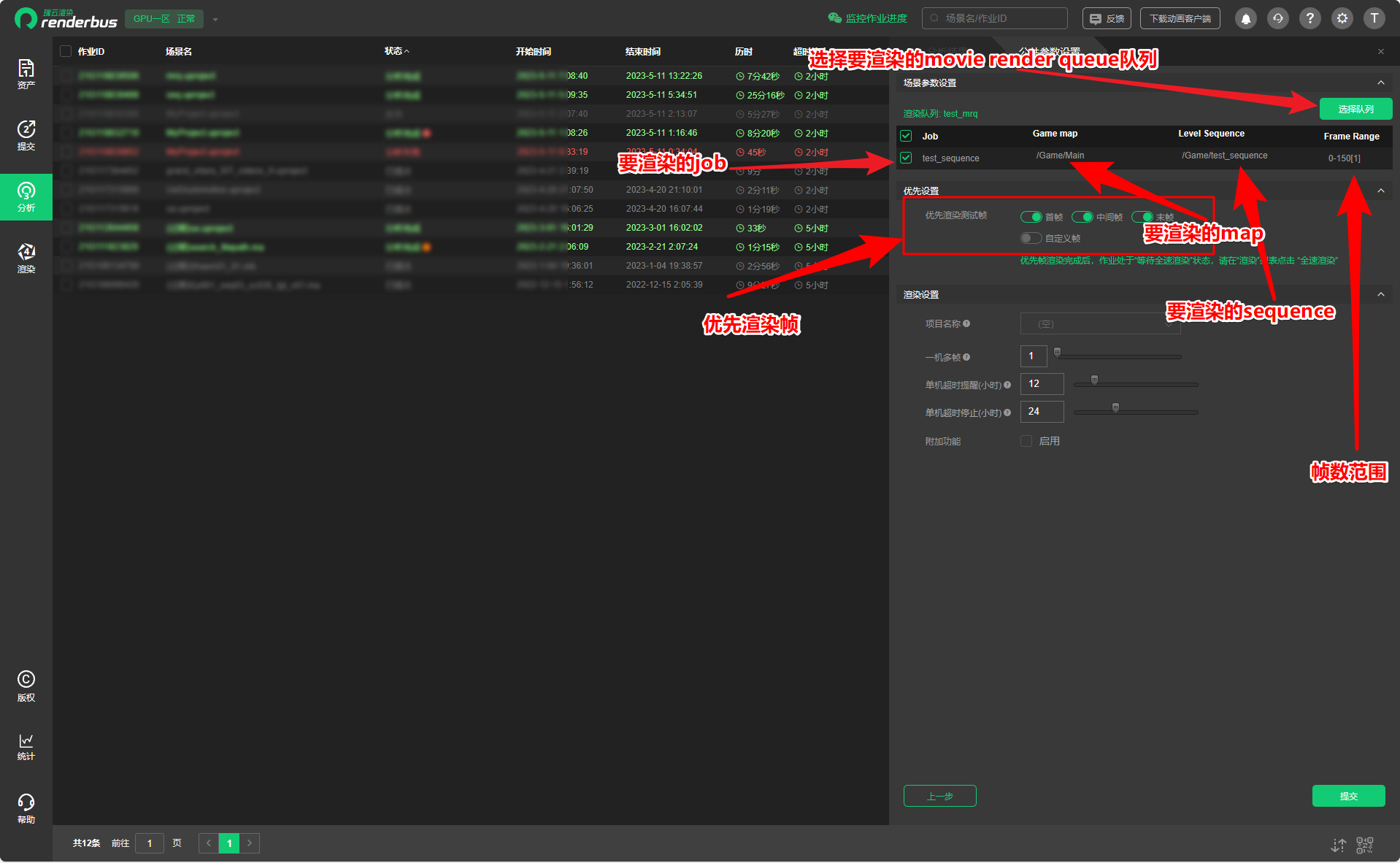Click the 结束时间 column header
This screenshot has height=863, width=1400.
click(643, 51)
